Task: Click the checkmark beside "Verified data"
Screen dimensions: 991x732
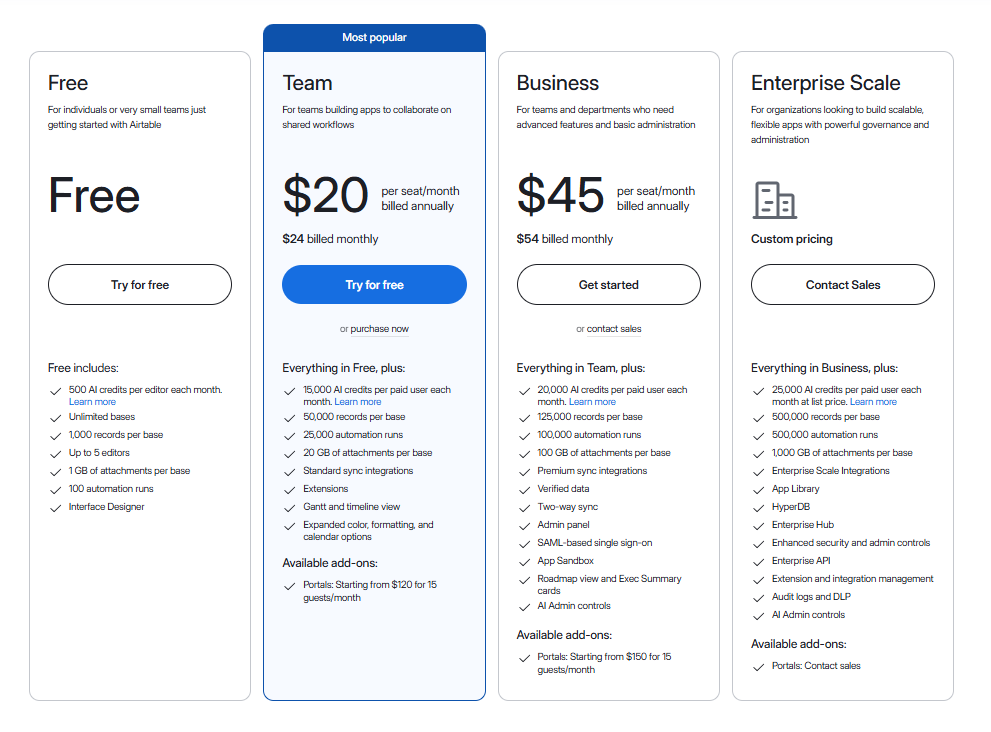Action: click(x=524, y=489)
